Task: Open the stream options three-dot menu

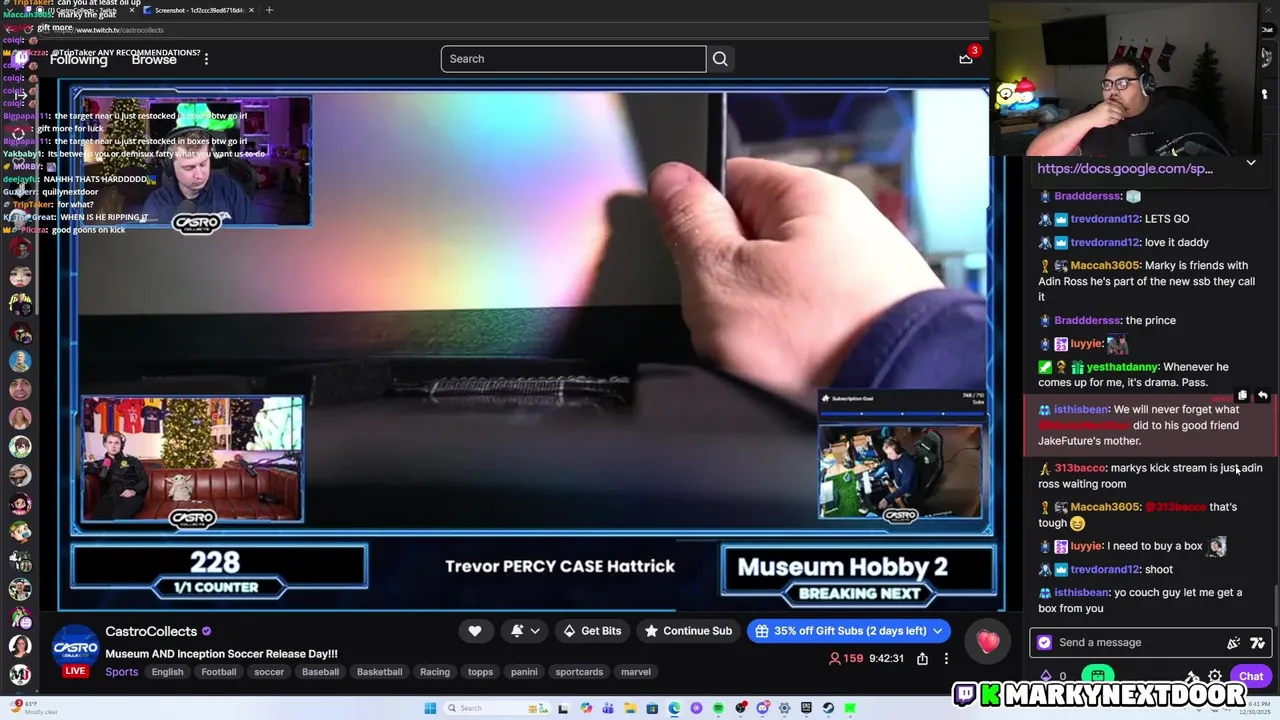Action: [946, 659]
